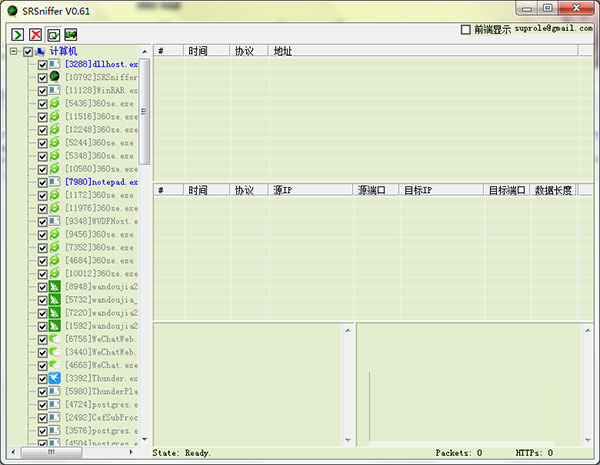Click the network card toolbar icon
The image size is (600, 465).
(71, 35)
